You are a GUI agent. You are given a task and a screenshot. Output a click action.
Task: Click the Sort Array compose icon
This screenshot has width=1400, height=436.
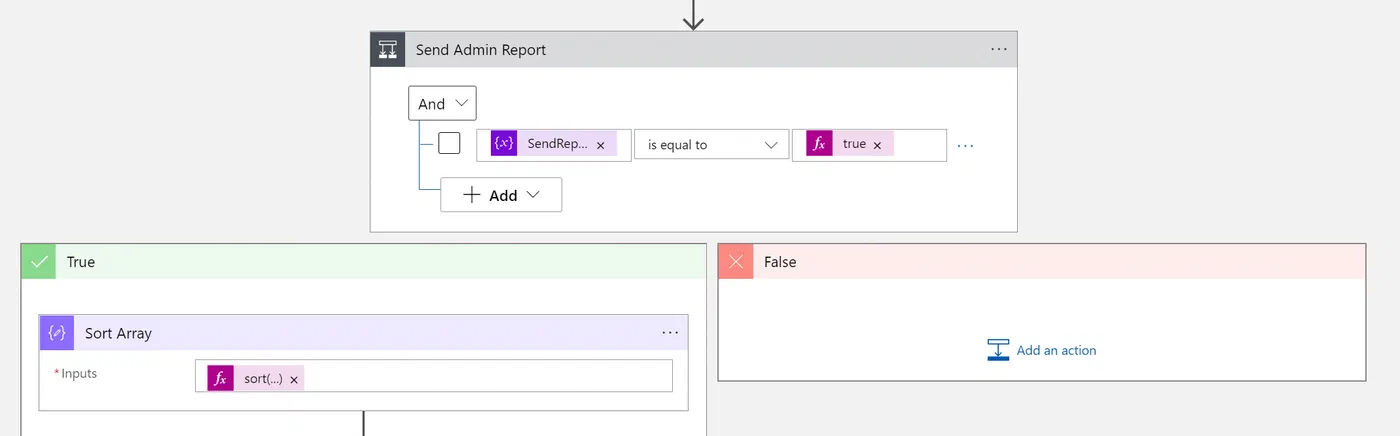57,333
